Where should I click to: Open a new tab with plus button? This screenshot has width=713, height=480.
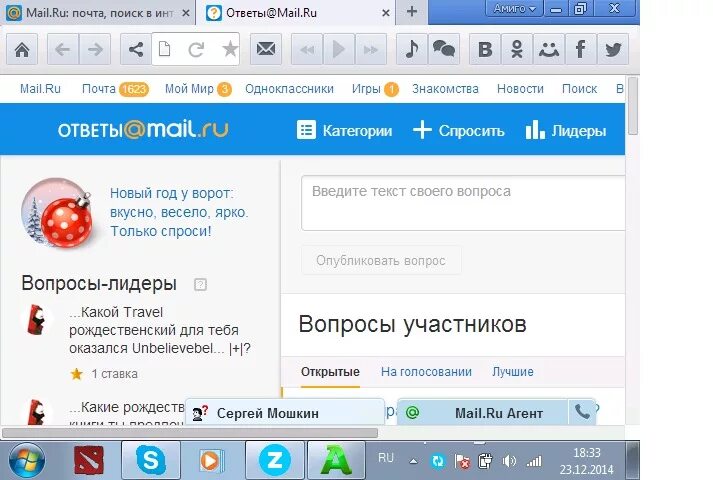412,12
